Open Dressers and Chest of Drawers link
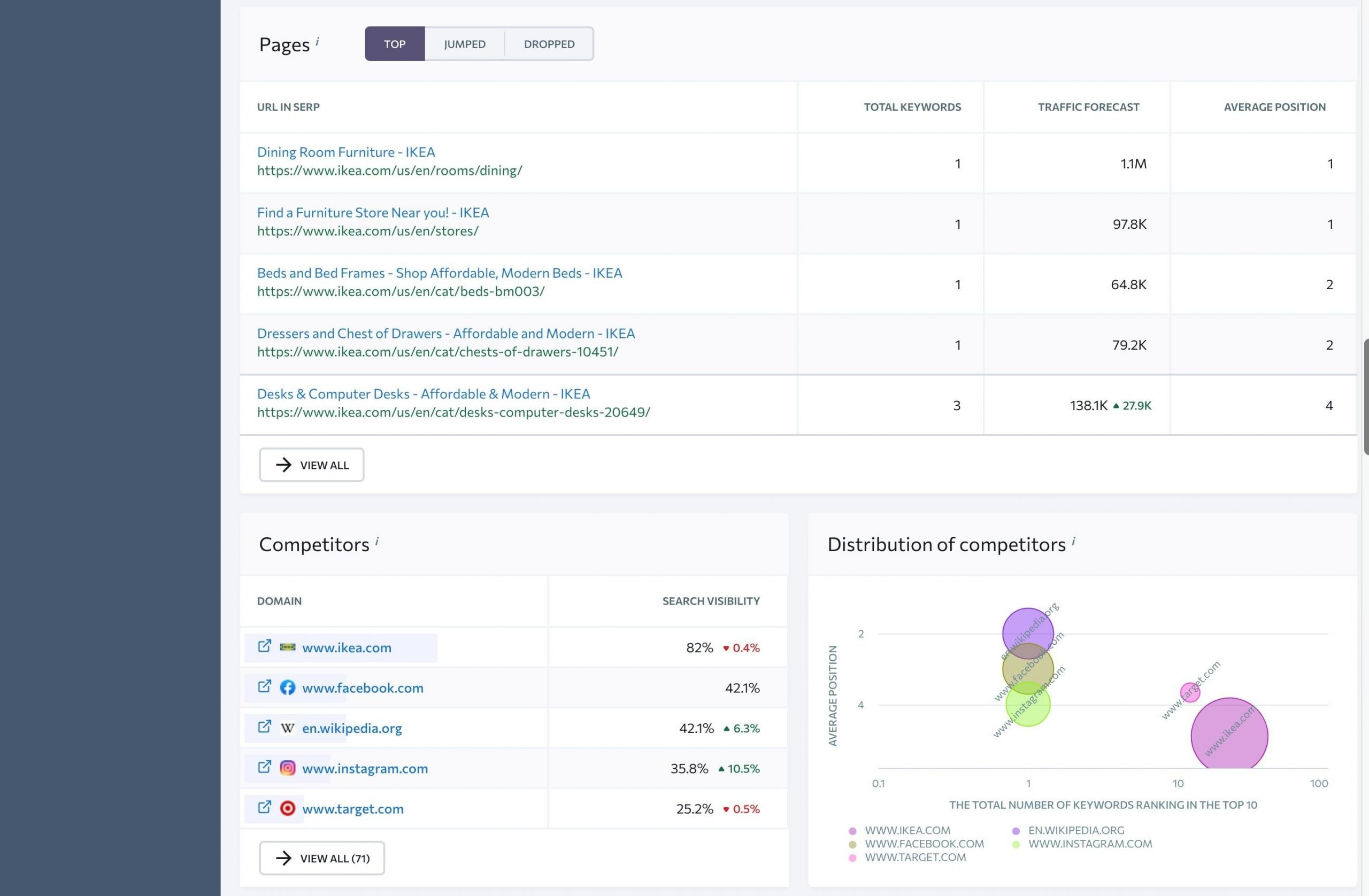This screenshot has height=896, width=1369. pyautogui.click(x=446, y=333)
